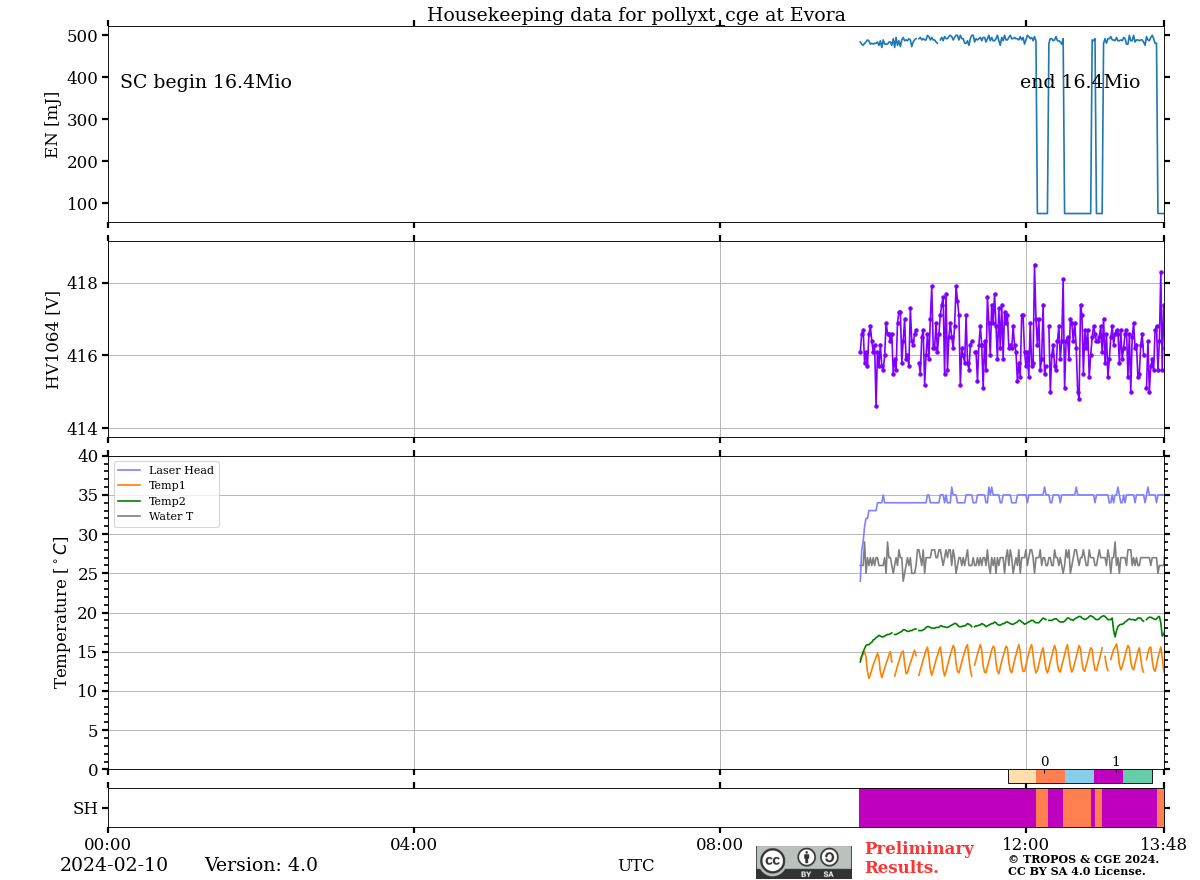
Task: Select the peach colorbar swatch
Action: (x=1022, y=776)
